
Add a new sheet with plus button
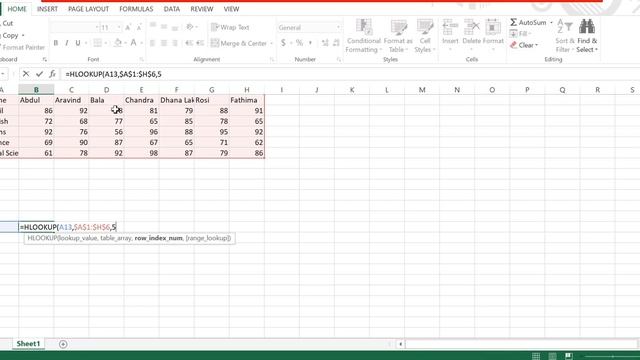pos(63,344)
